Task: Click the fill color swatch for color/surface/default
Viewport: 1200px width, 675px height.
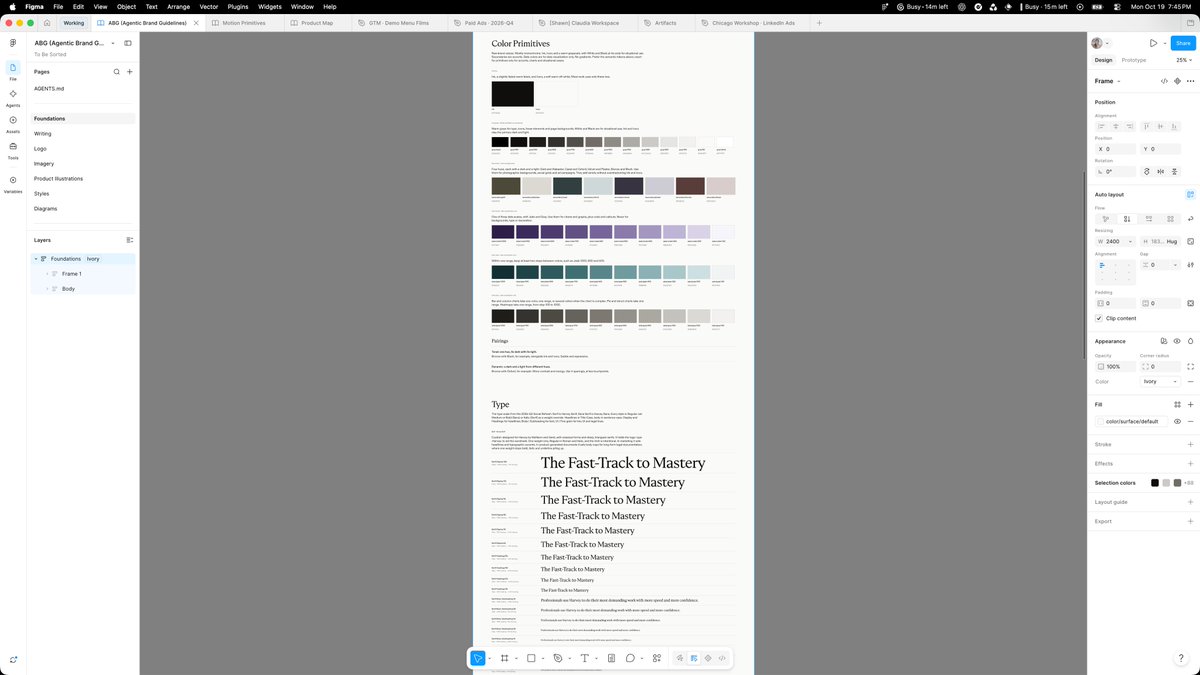Action: click(x=1102, y=421)
